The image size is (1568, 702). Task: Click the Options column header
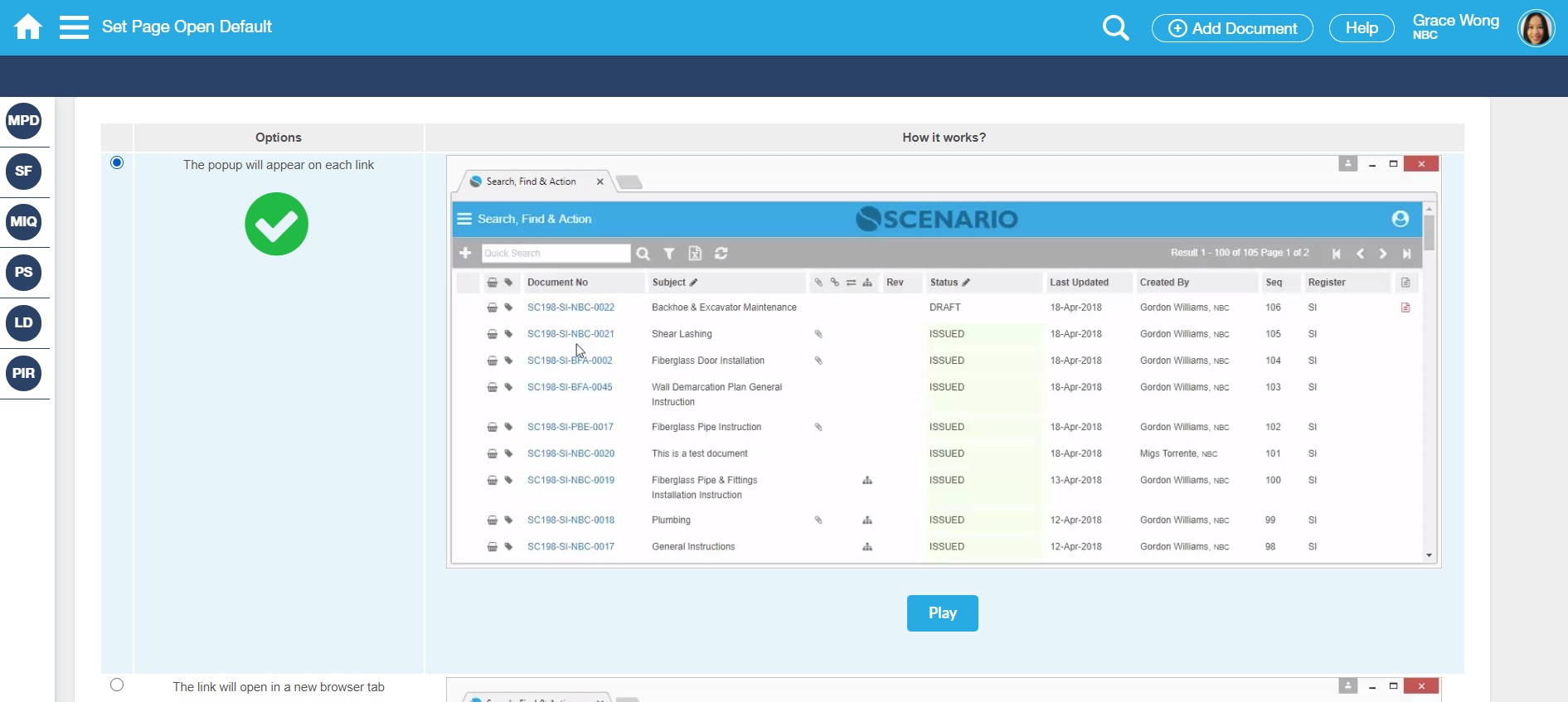point(279,138)
